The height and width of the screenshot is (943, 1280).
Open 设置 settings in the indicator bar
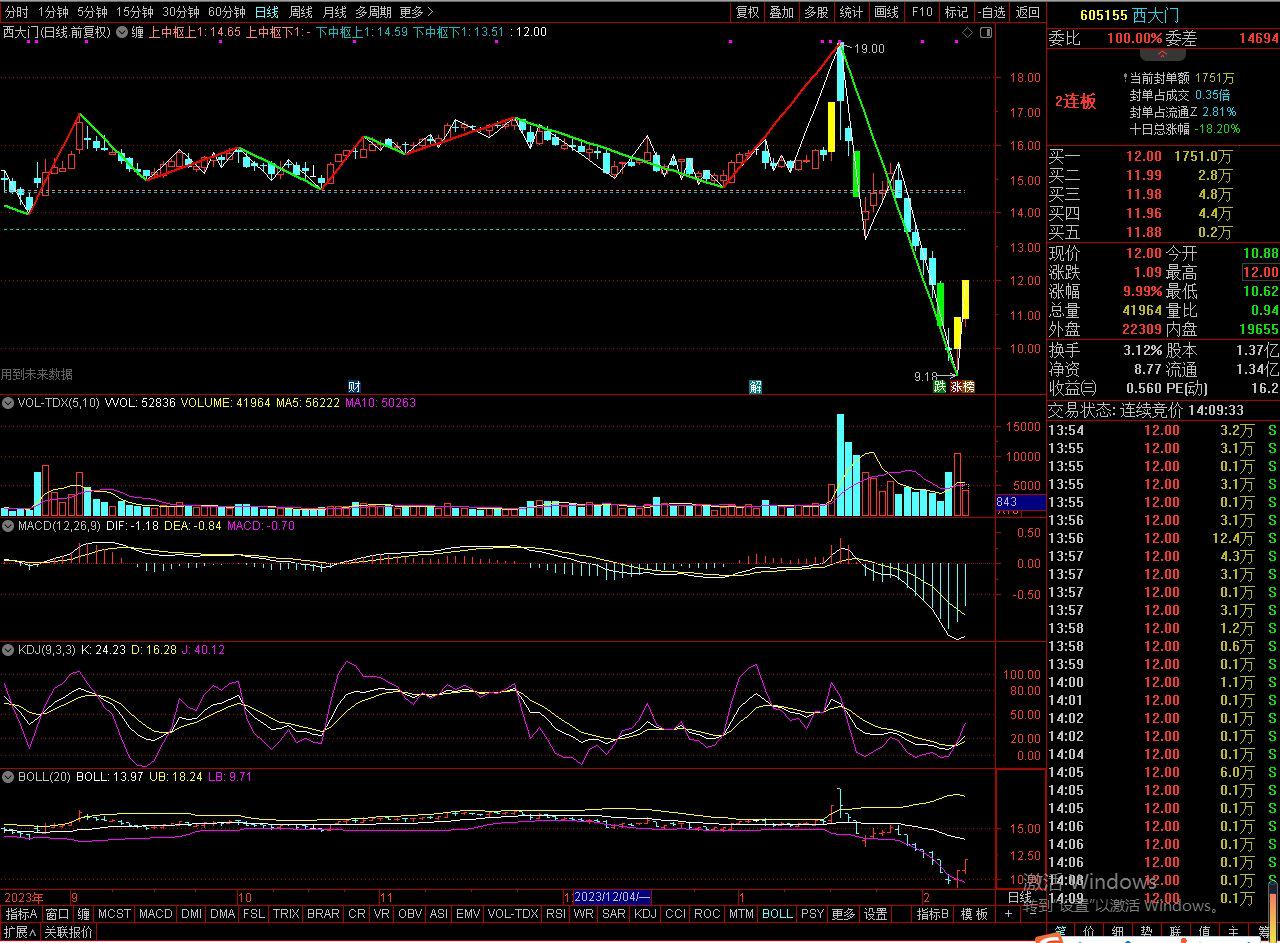876,914
